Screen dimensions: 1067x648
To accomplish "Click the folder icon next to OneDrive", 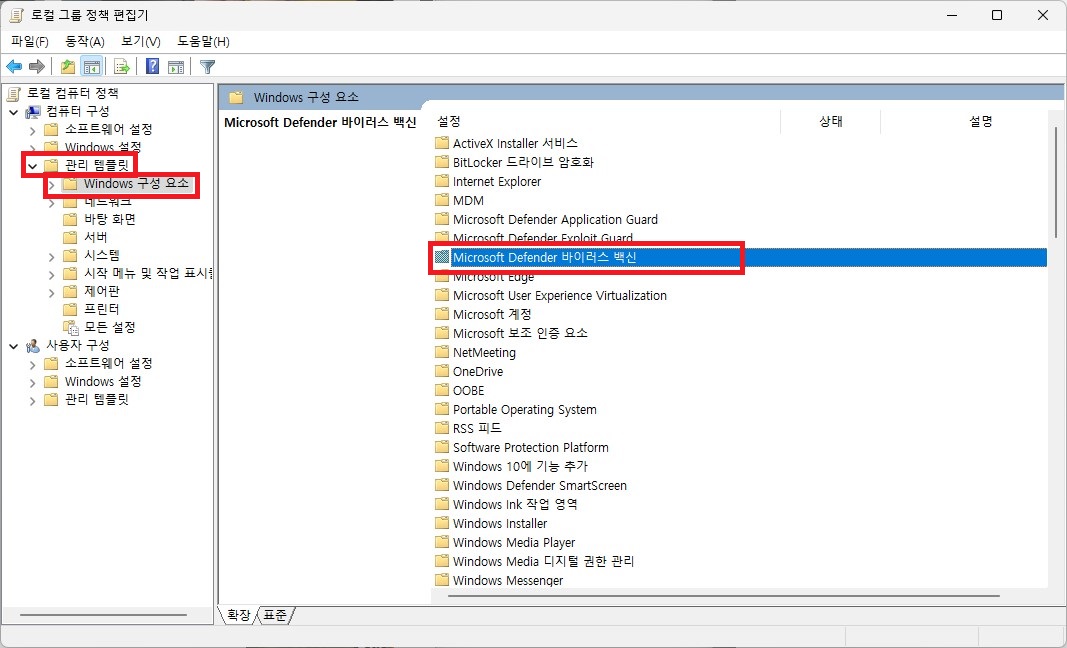I will [x=442, y=372].
